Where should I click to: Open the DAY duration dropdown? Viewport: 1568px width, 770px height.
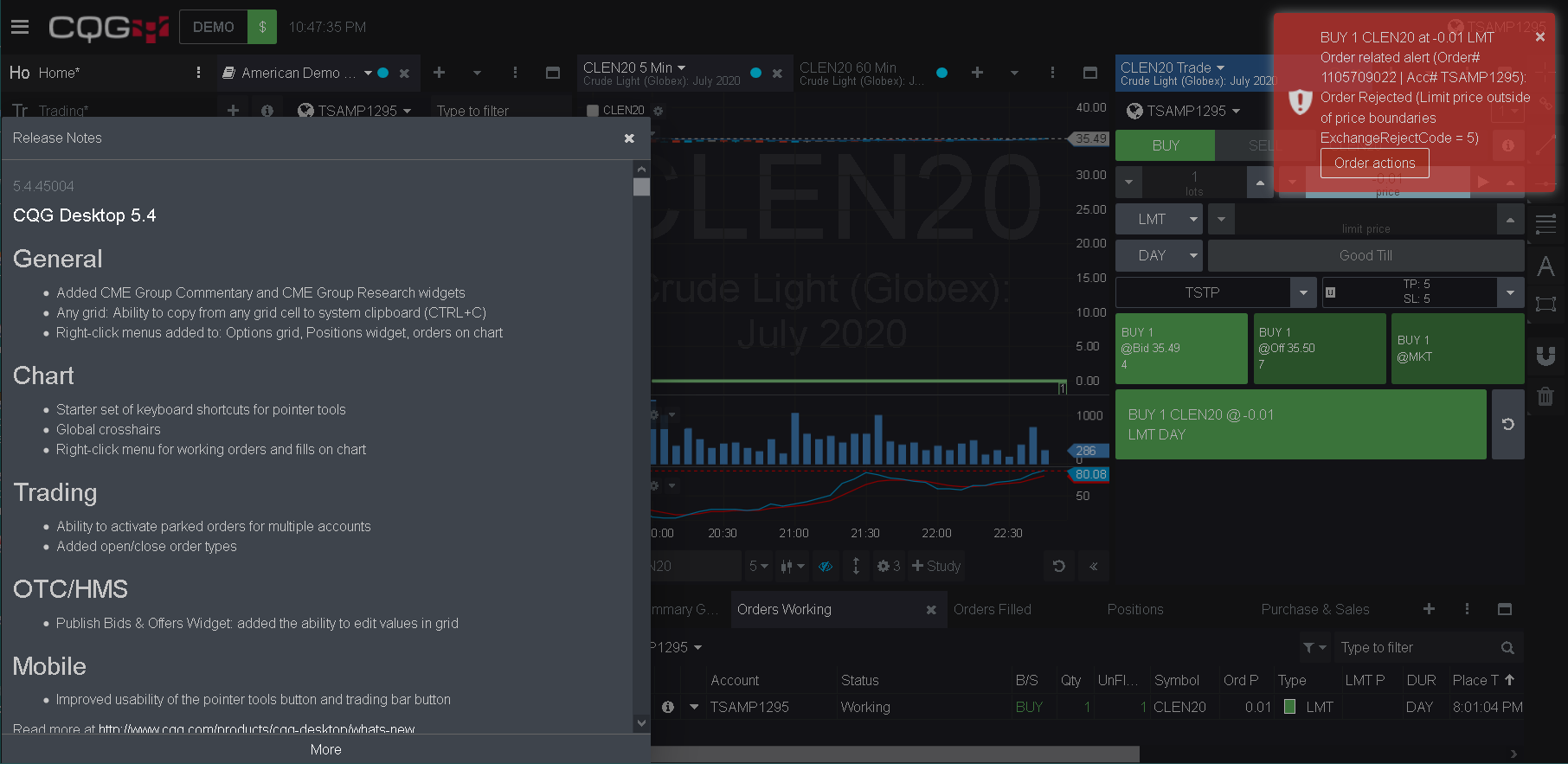click(x=1160, y=256)
